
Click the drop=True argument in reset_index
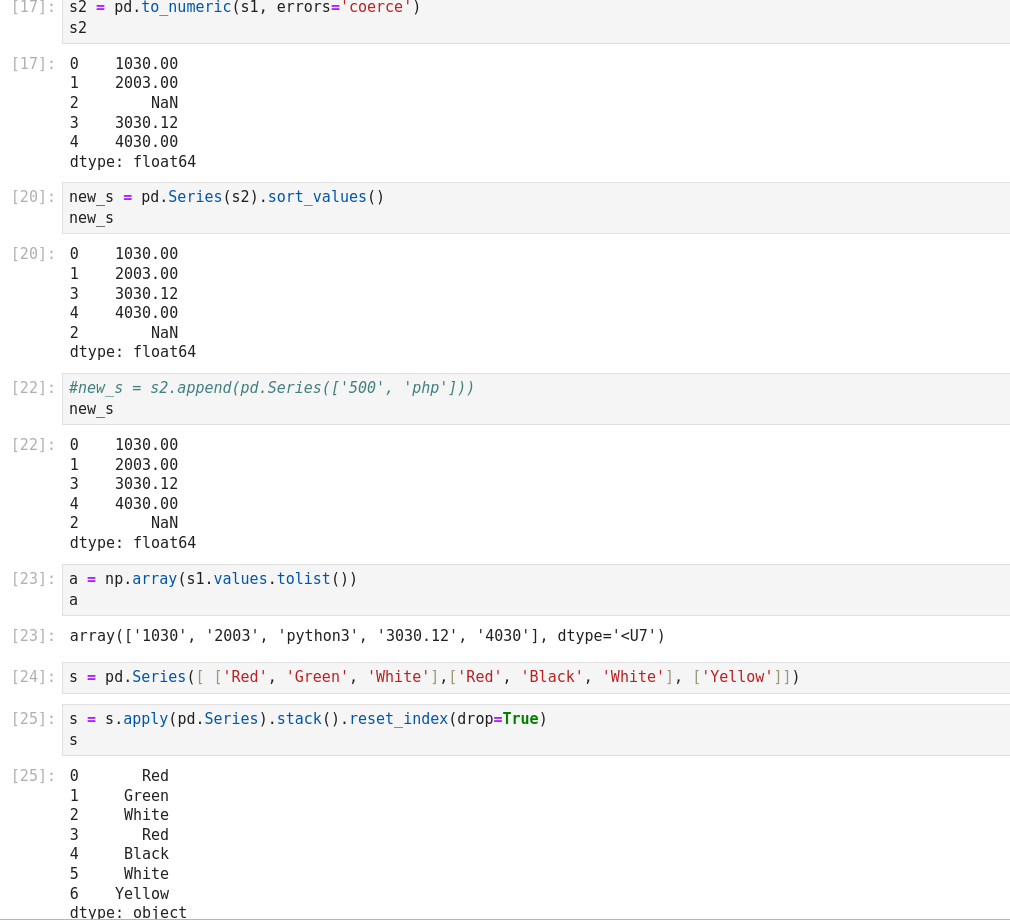(497, 719)
